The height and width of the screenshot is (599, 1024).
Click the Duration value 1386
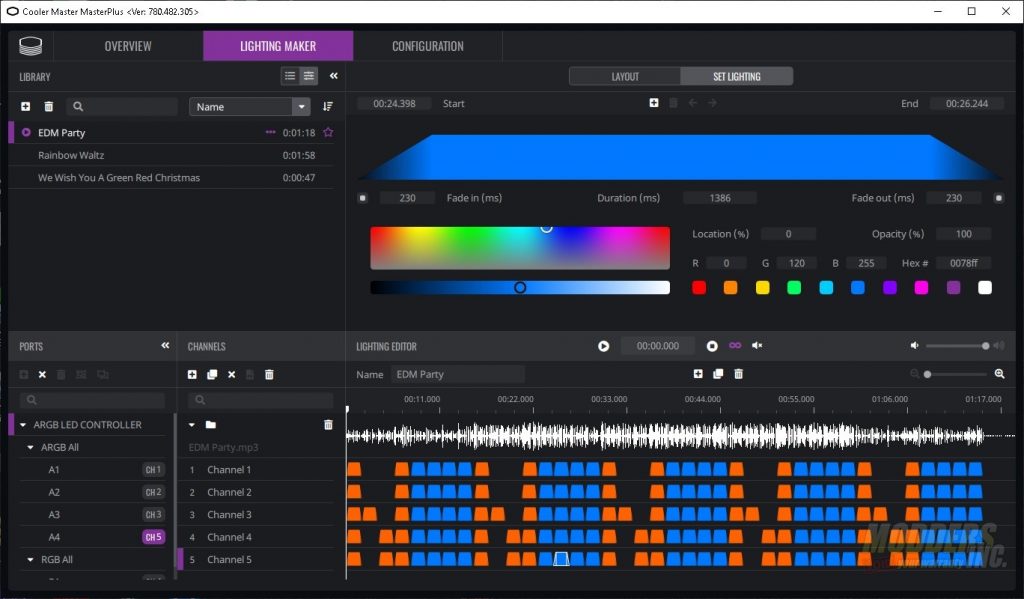click(720, 197)
